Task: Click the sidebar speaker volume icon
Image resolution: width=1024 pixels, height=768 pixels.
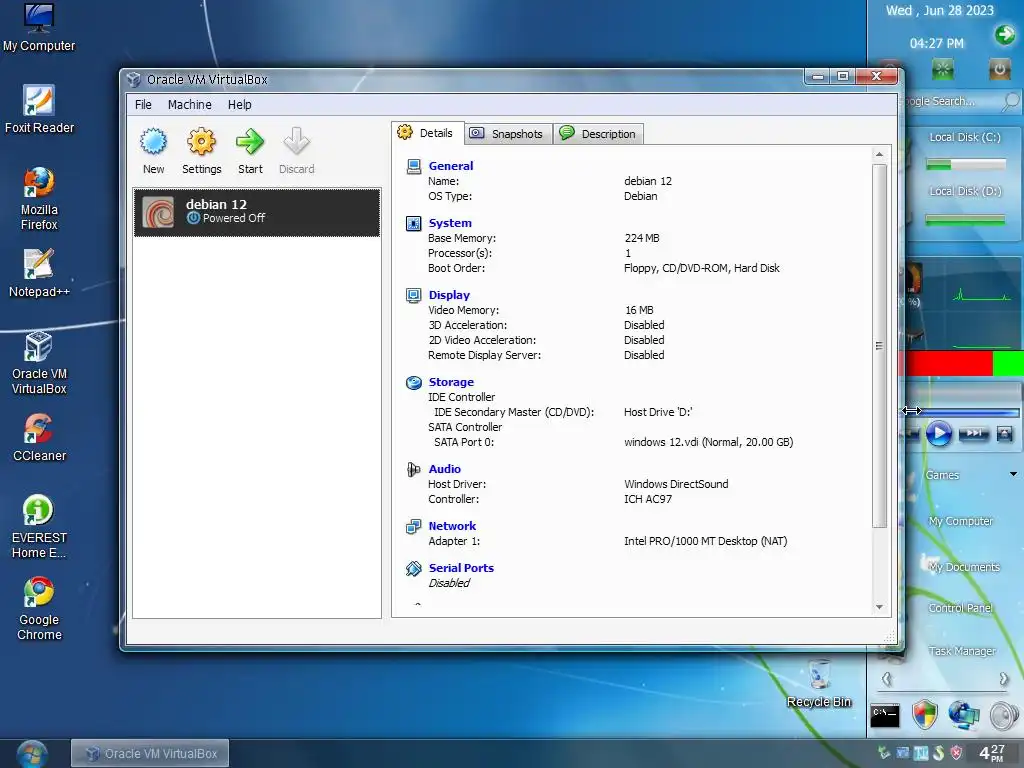Action: pyautogui.click(x=1003, y=715)
